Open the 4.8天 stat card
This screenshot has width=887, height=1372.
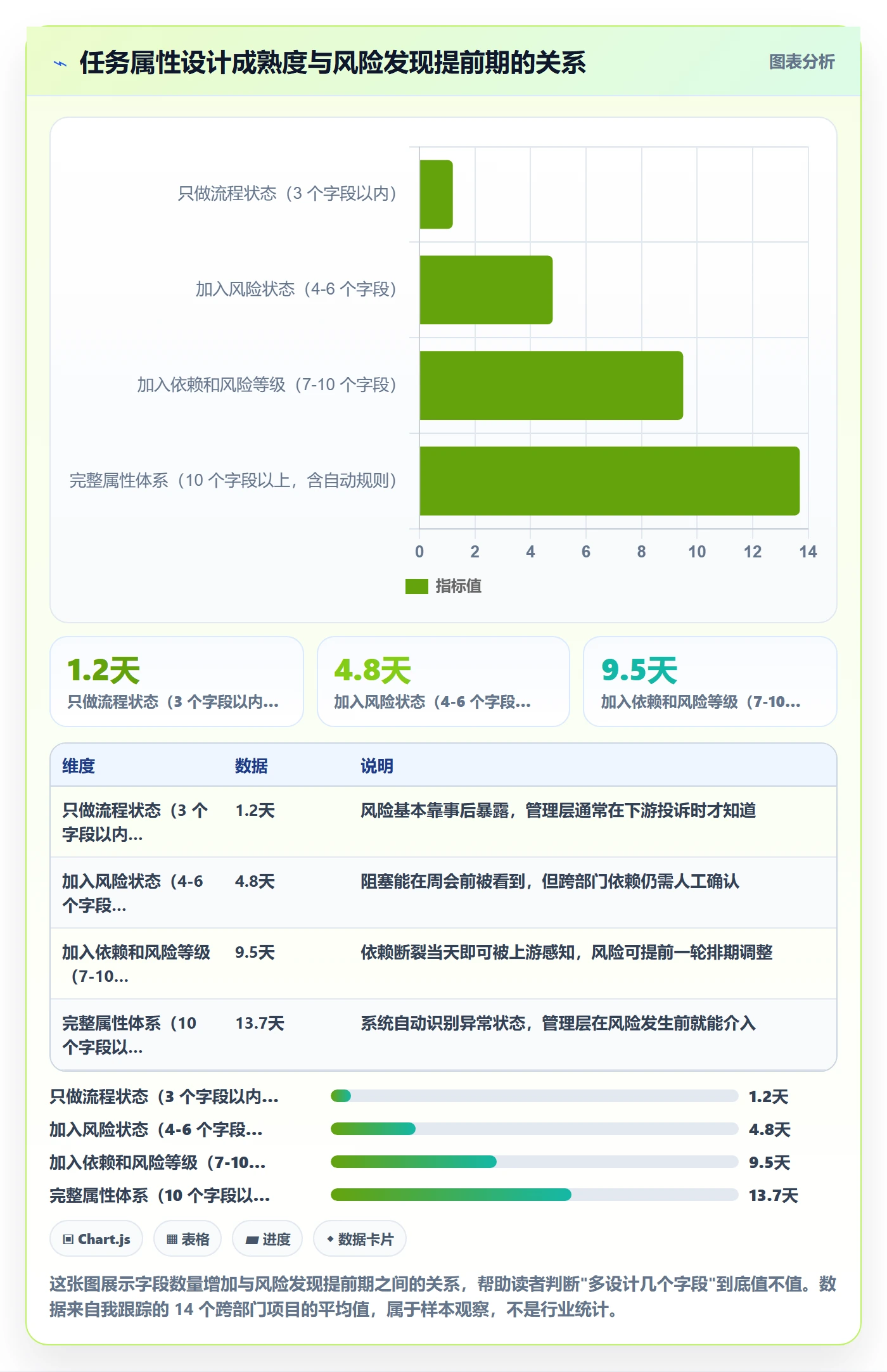click(x=443, y=682)
